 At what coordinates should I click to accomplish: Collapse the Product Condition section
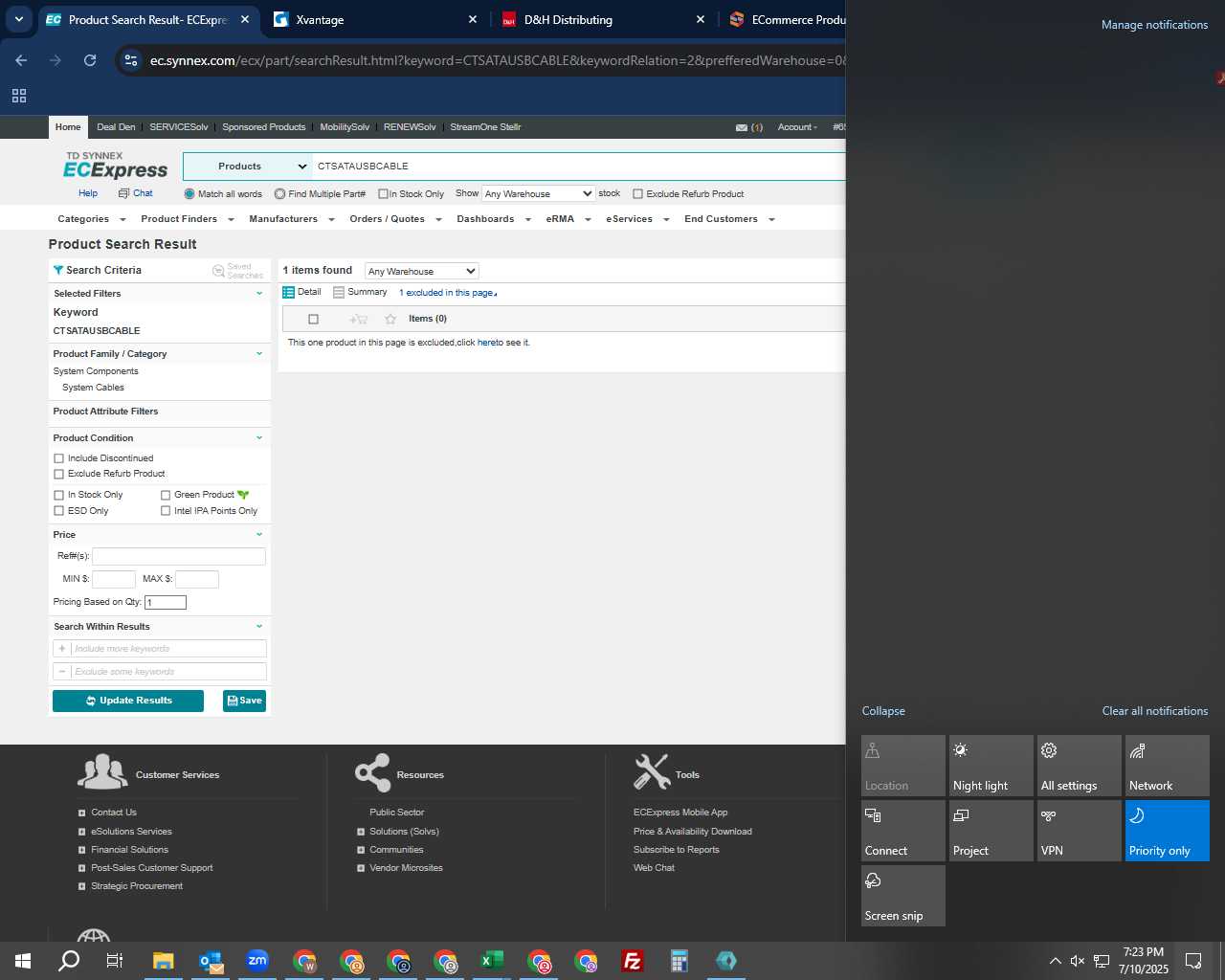(258, 437)
